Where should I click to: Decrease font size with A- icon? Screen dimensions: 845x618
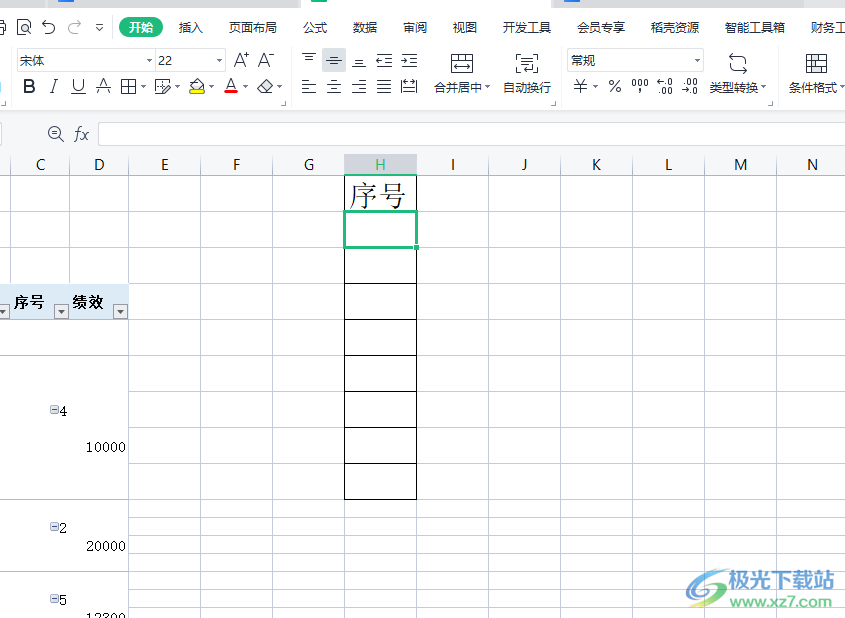click(x=266, y=60)
